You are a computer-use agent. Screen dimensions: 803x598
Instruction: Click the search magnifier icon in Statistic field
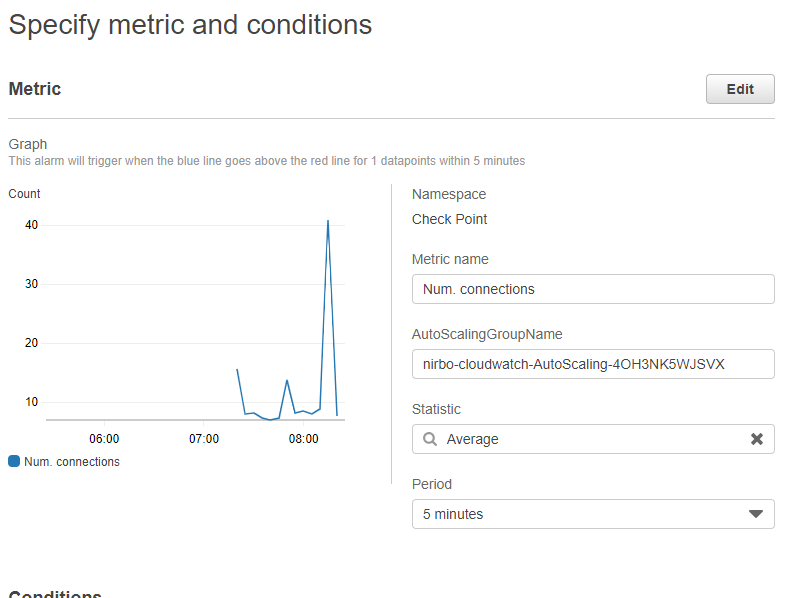click(x=429, y=439)
